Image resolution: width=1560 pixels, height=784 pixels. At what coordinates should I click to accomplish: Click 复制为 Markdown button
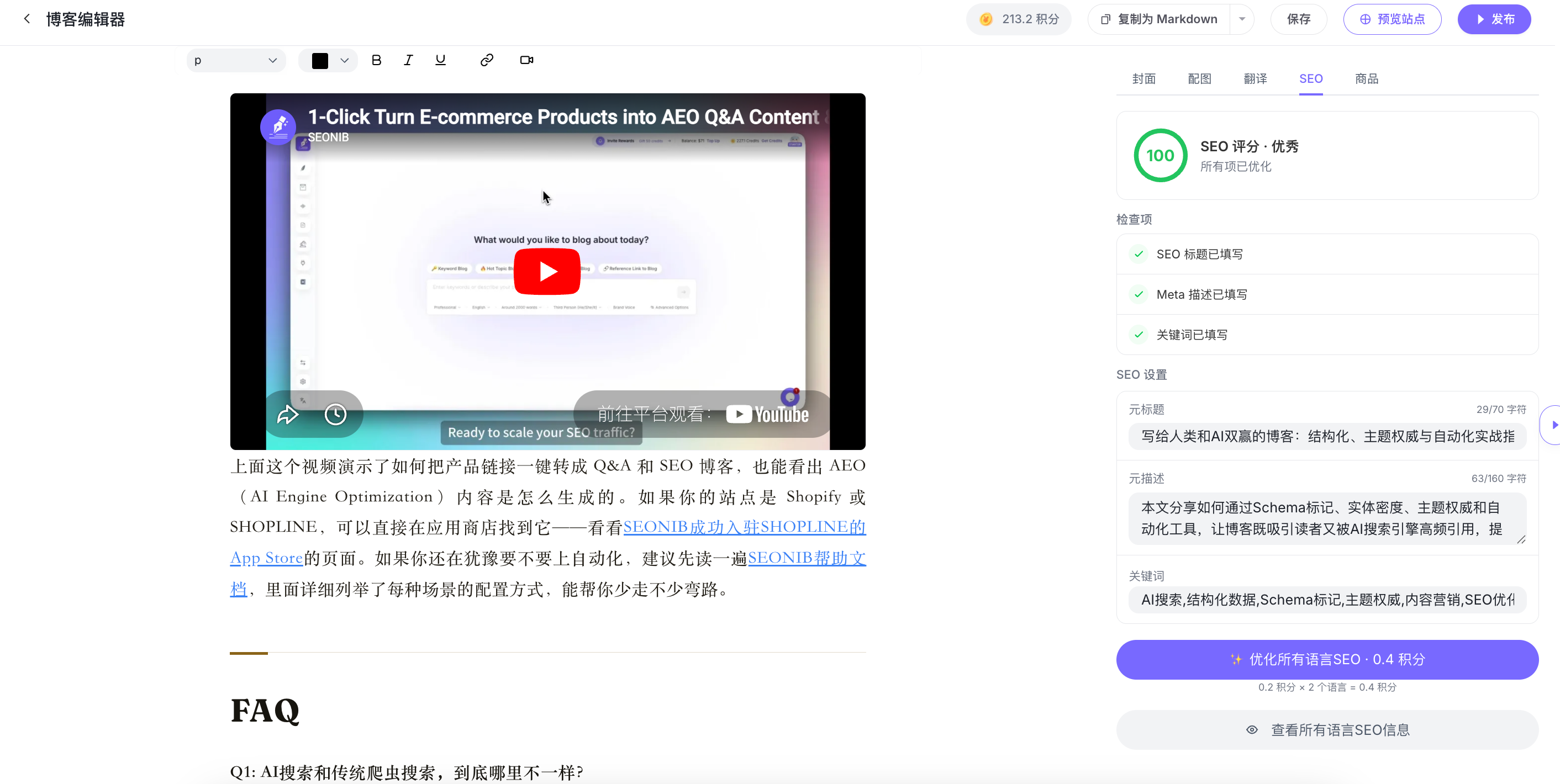(1160, 19)
